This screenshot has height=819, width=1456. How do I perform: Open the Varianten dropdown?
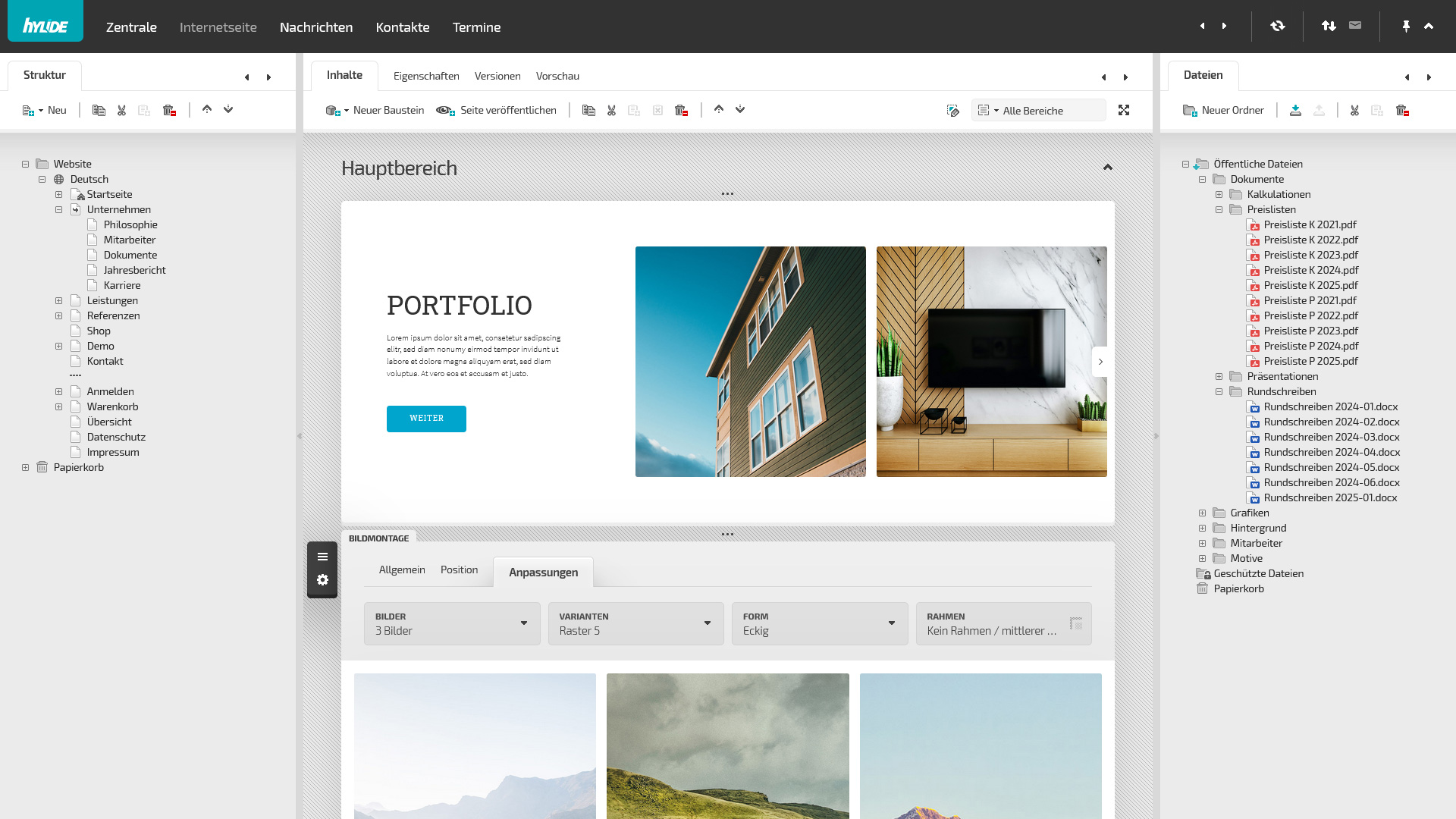pos(635,623)
